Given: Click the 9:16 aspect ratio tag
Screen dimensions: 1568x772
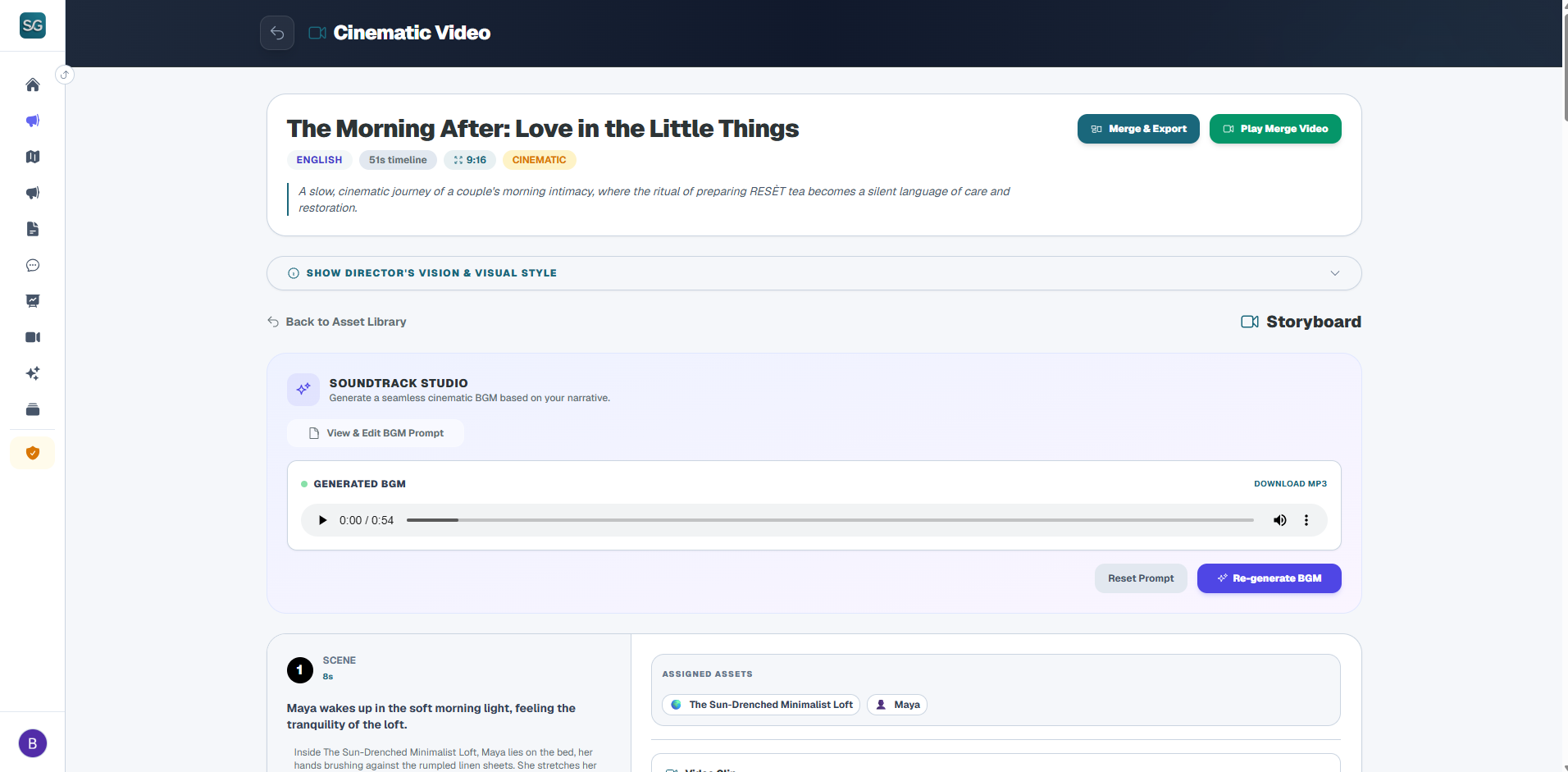Looking at the screenshot, I should pos(470,160).
